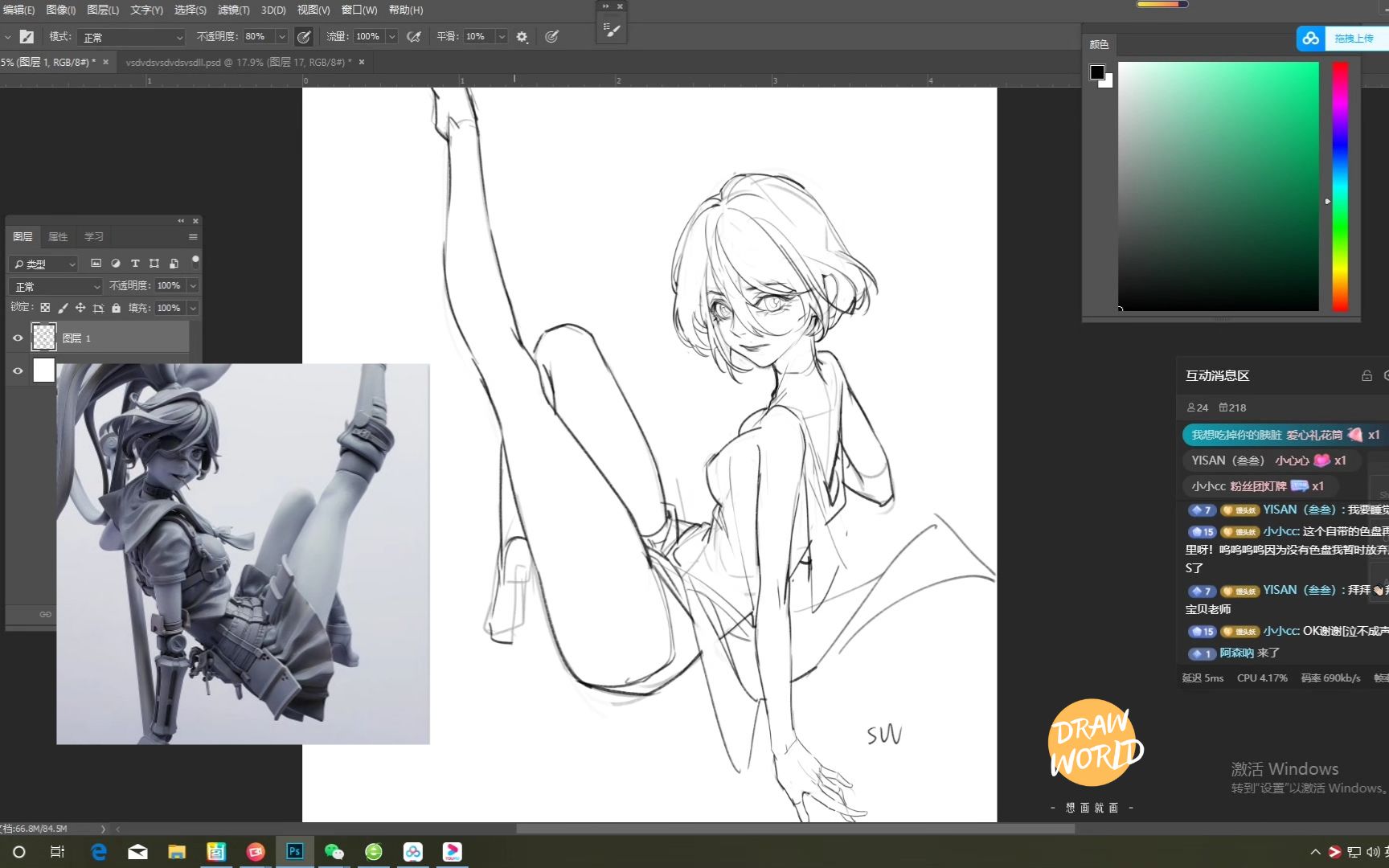Open smoothing options gear
Viewport: 1389px width, 868px height.
pyautogui.click(x=522, y=36)
